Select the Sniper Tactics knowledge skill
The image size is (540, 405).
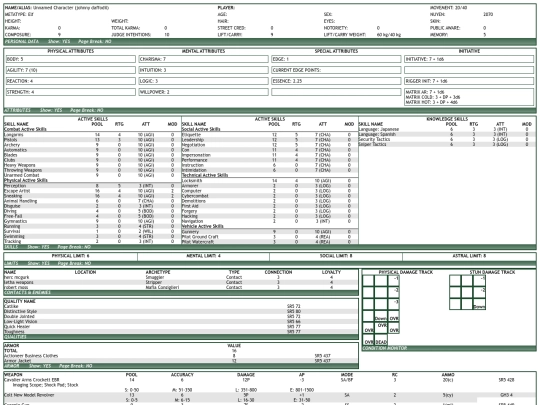[447, 144]
